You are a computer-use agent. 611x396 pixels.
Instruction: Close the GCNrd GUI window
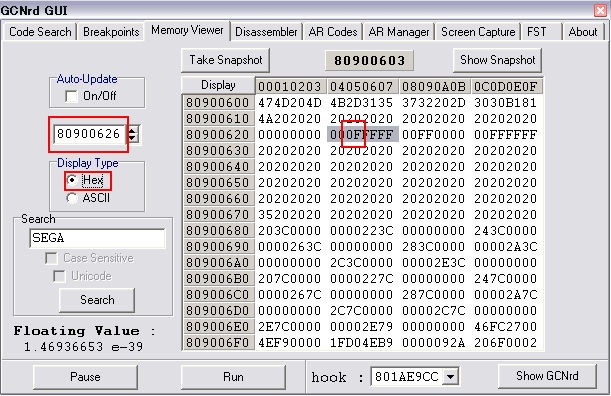click(x=600, y=10)
